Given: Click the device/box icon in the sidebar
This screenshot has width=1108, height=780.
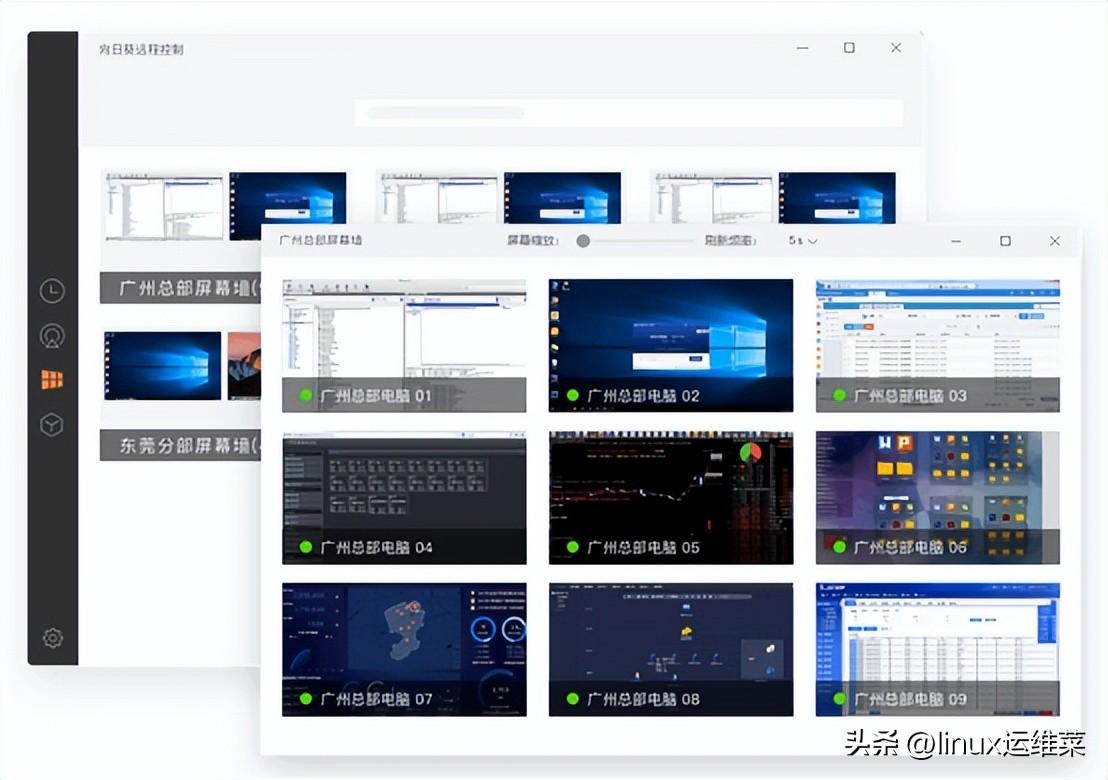Looking at the screenshot, I should (x=52, y=424).
